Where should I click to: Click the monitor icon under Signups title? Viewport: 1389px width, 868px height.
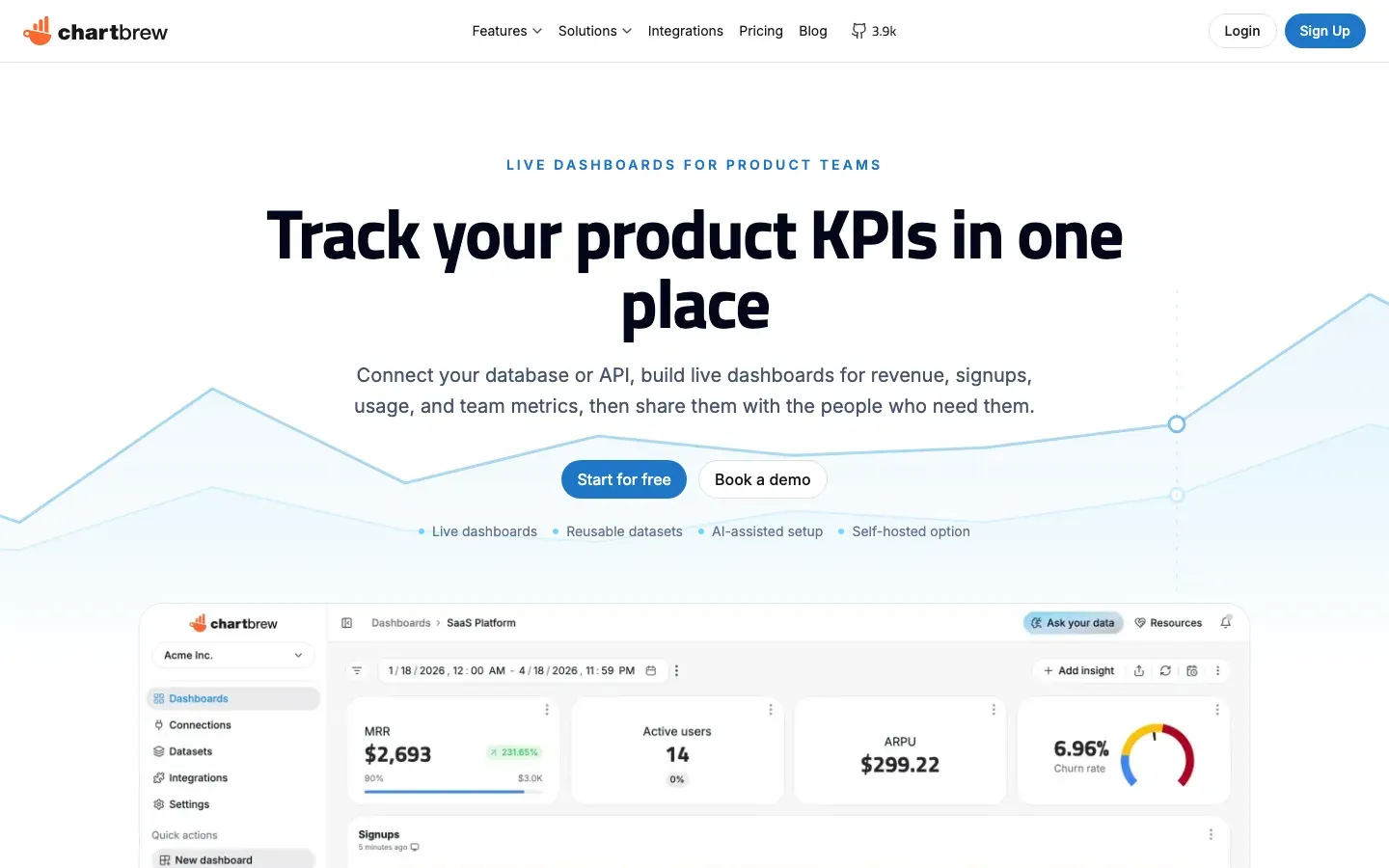coord(415,848)
